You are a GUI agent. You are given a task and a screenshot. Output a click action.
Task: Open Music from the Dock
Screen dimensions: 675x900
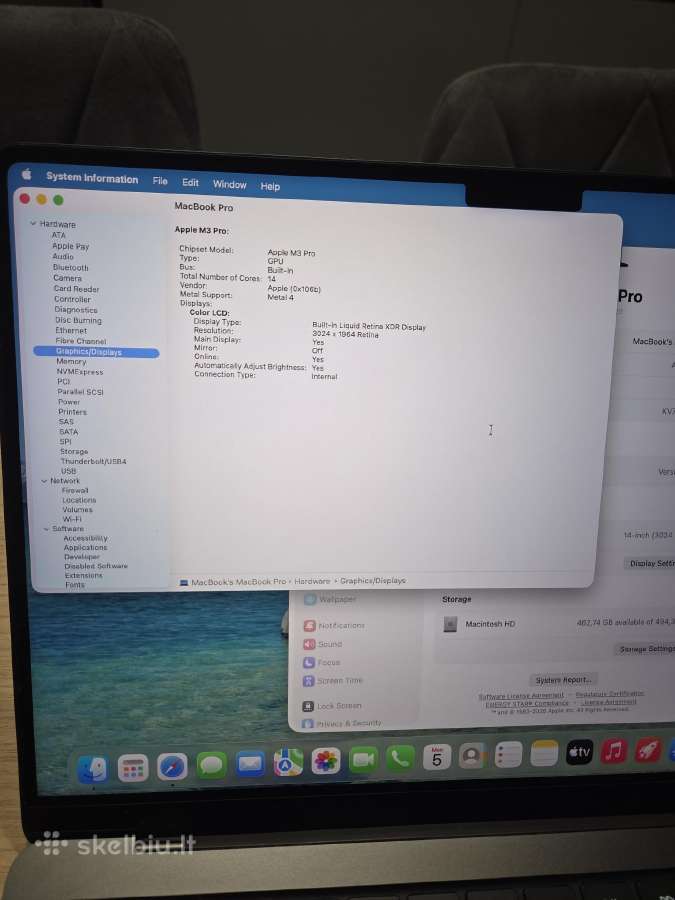614,751
